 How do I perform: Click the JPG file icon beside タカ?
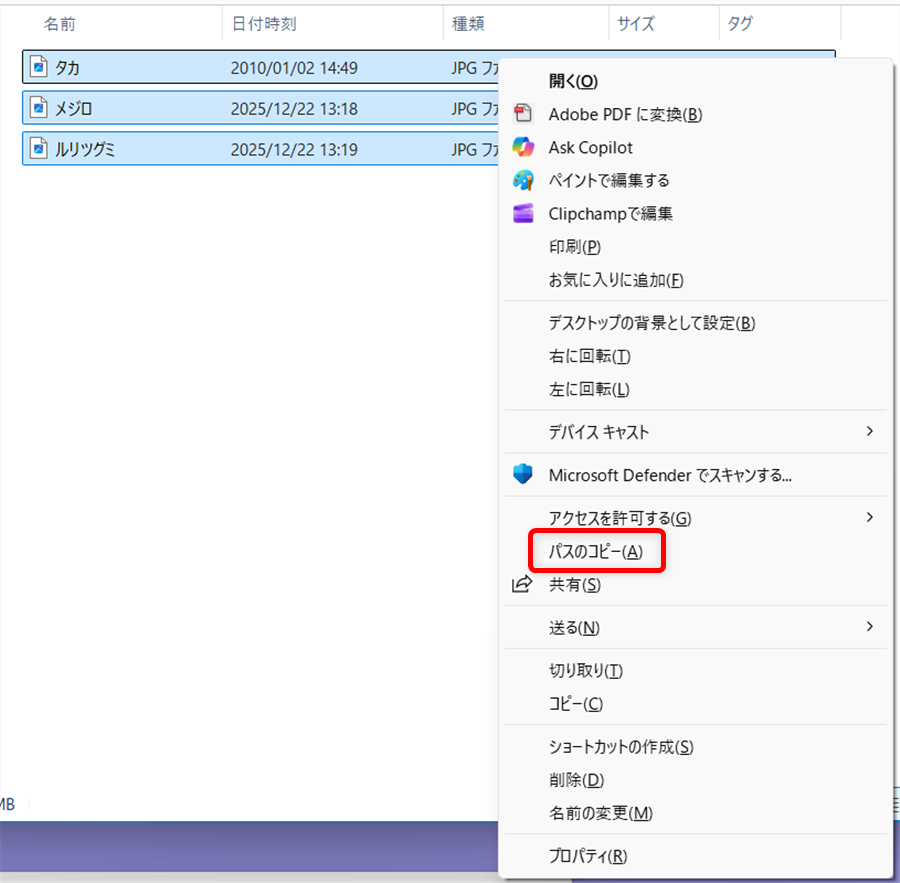36,67
